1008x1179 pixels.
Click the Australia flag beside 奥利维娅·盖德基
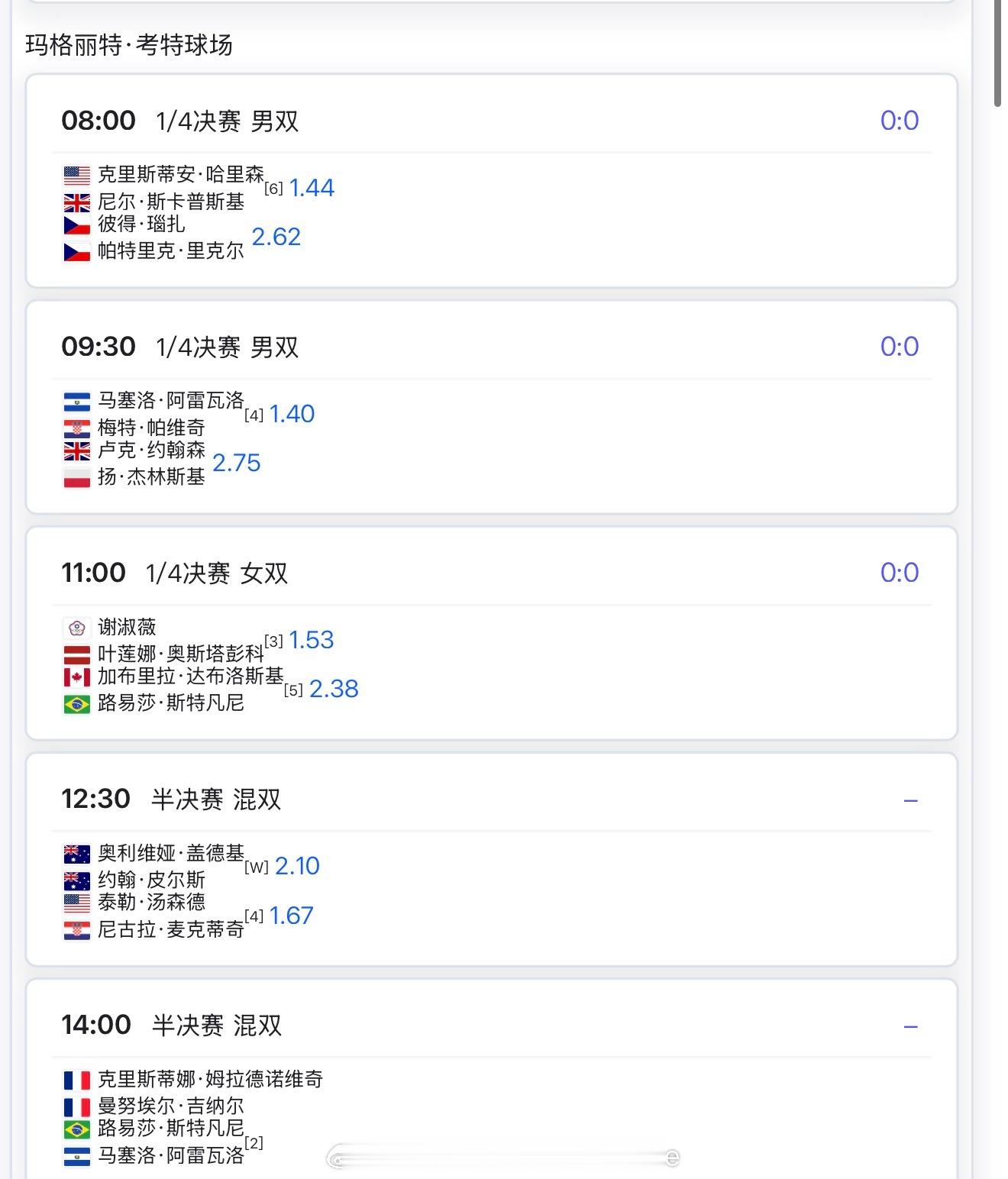(x=76, y=854)
